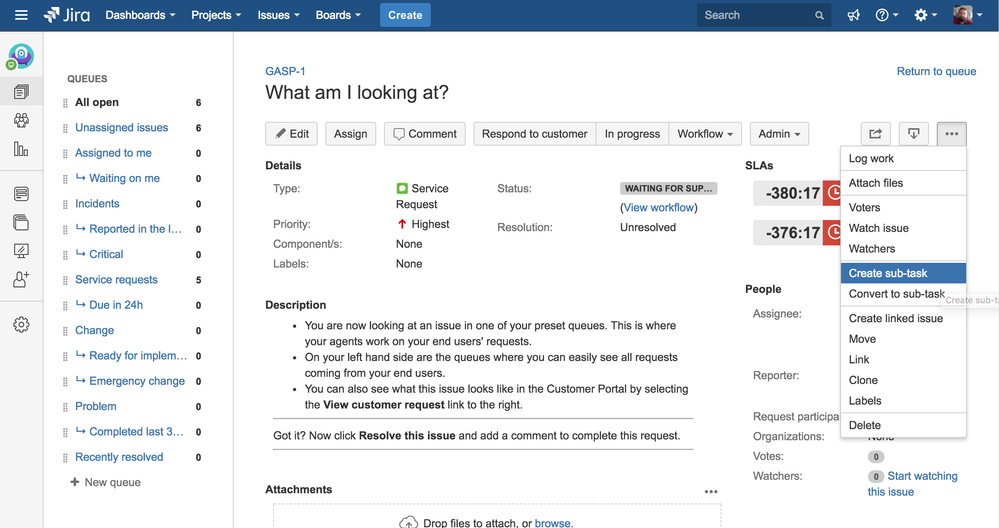The image size is (999, 528).
Task: Click the fourth sidebar list icon
Action: (x=21, y=194)
